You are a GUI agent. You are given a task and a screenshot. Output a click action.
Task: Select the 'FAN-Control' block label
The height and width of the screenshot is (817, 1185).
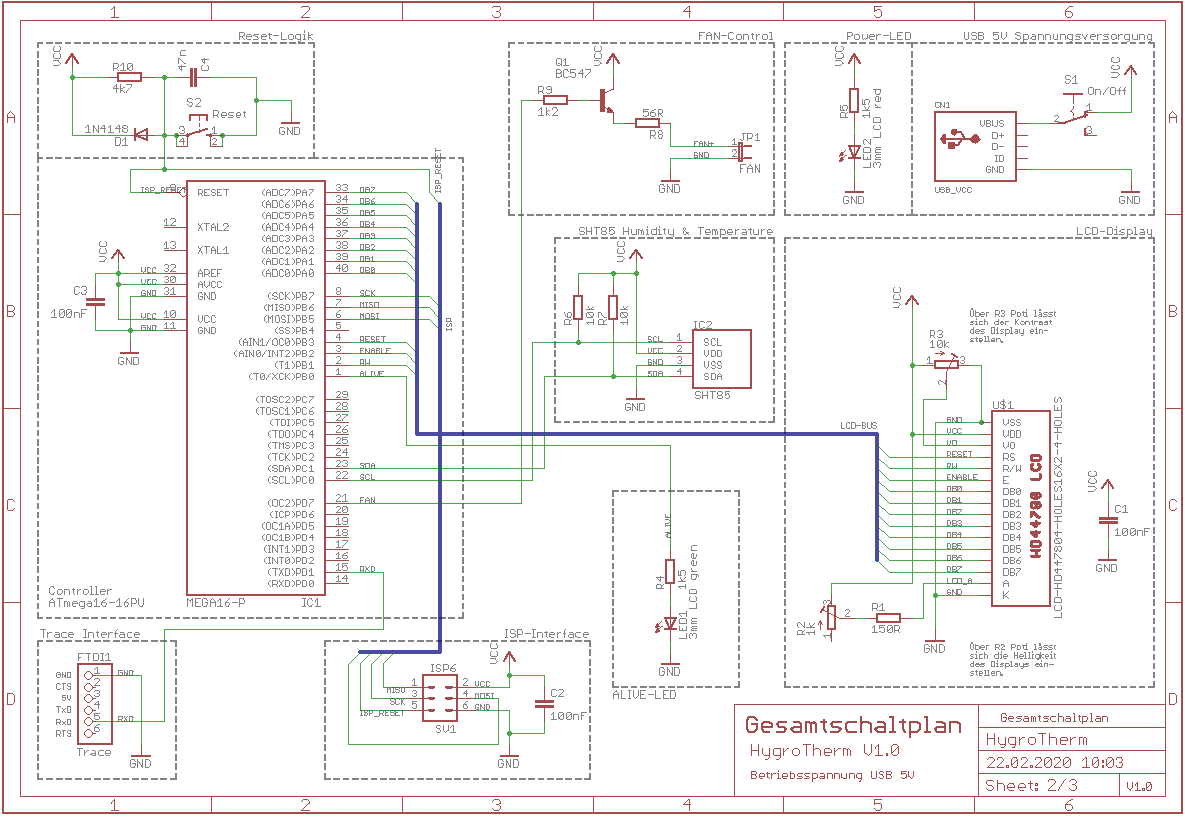click(x=735, y=36)
